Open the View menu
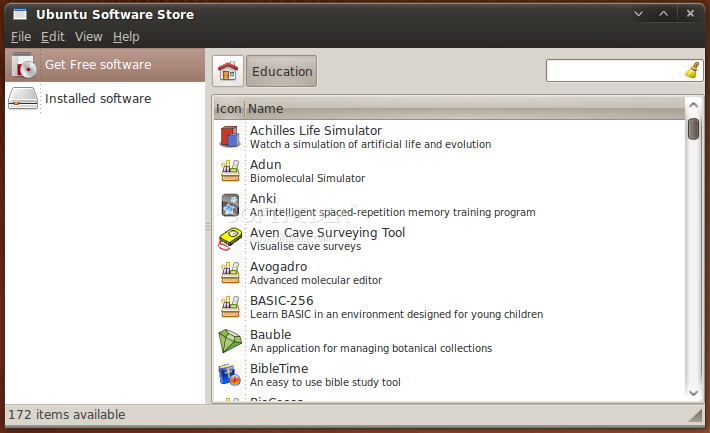The height and width of the screenshot is (433, 710). [x=89, y=37]
